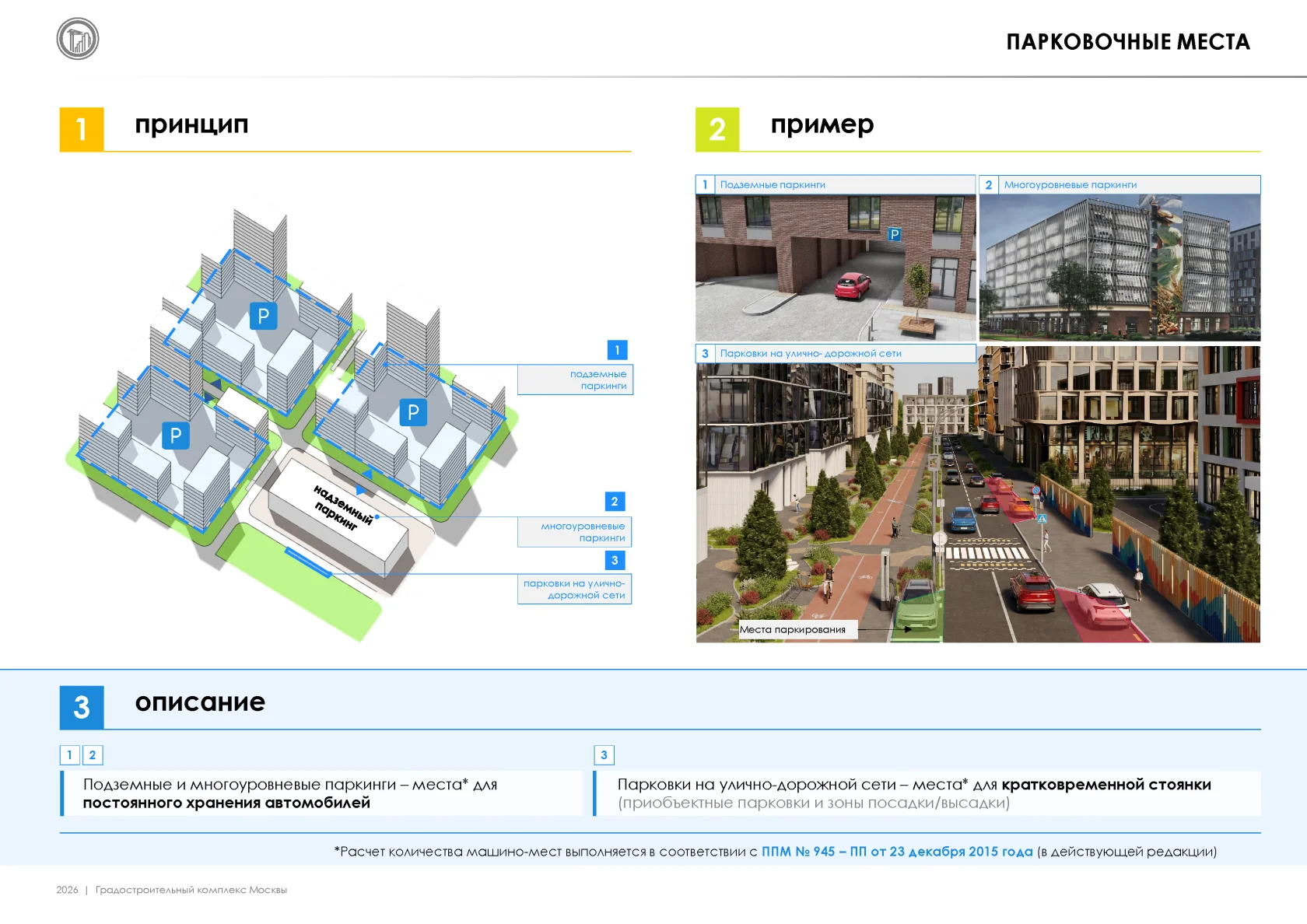Click the ПАРКОВОЧНЫЕ МЕСТА page title
Viewport: 1307px width, 924px height.
click(x=1128, y=42)
